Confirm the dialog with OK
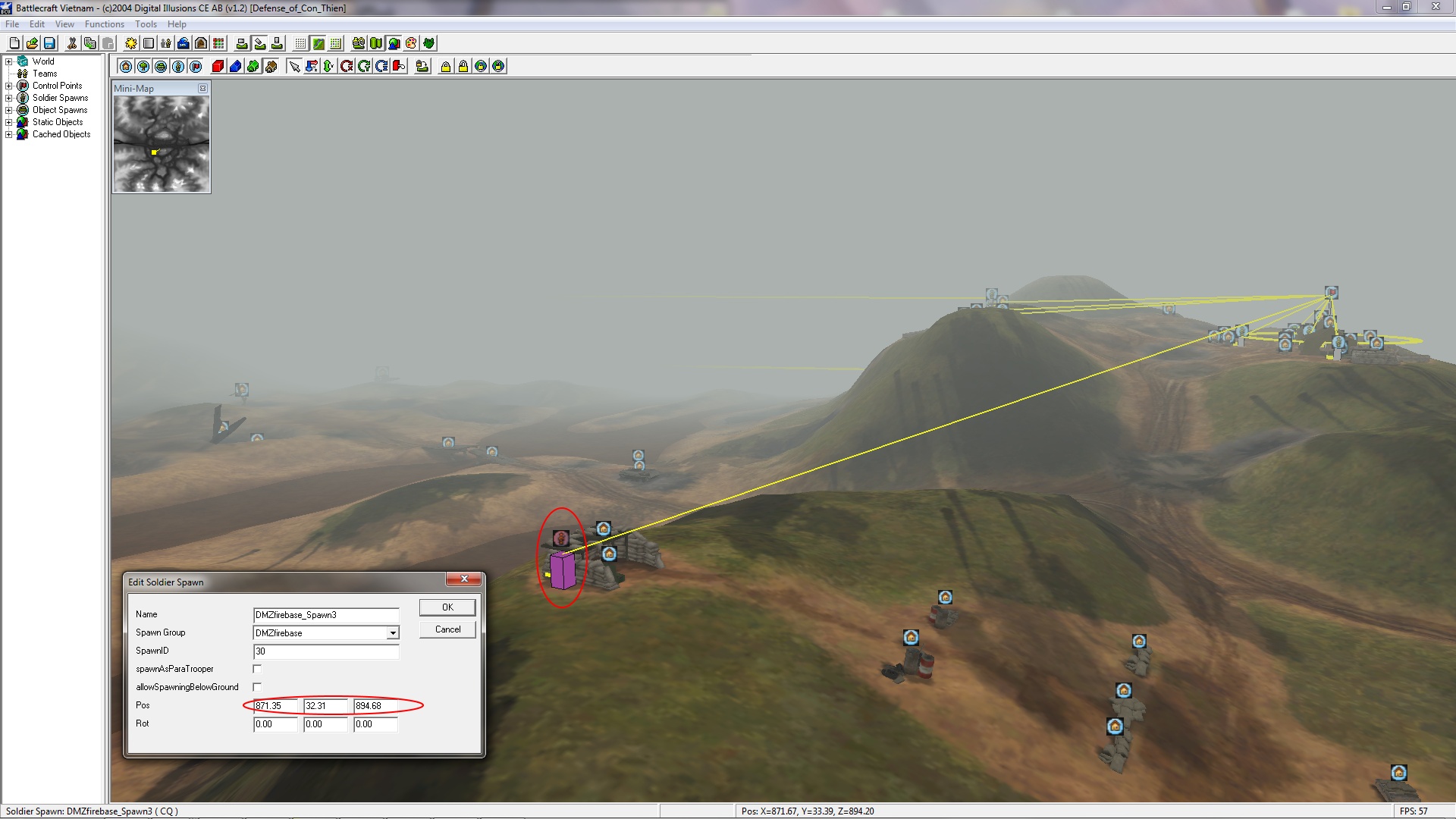This screenshot has width=1456, height=819. tap(447, 607)
